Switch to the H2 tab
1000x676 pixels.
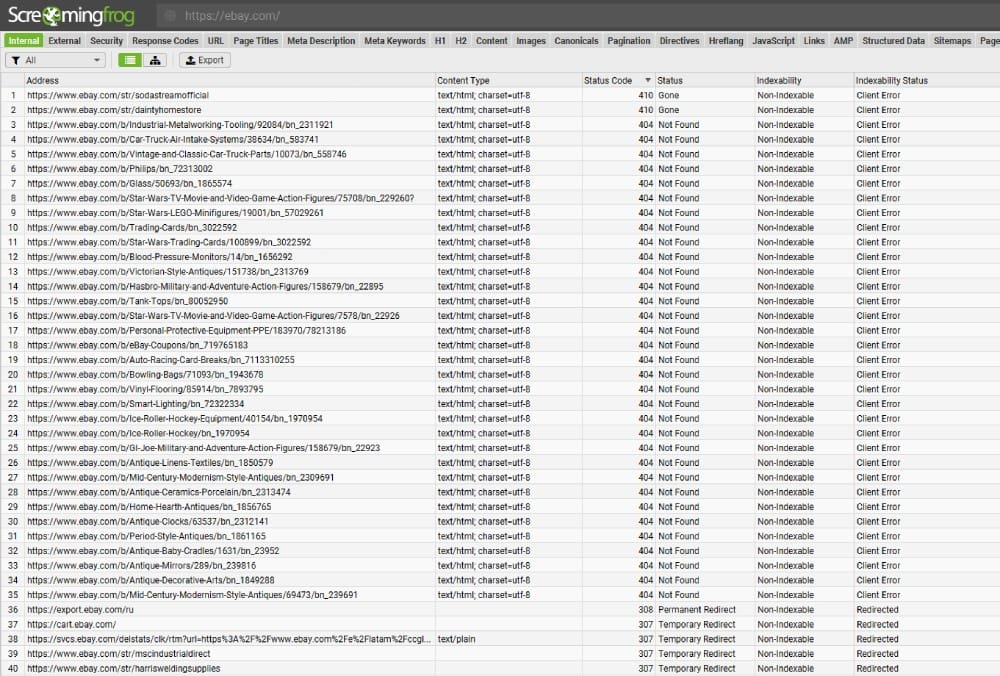(x=461, y=41)
